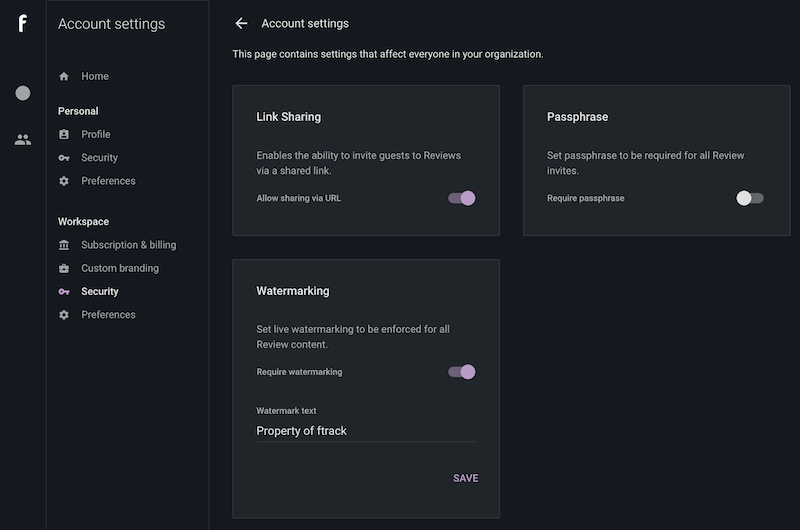
Task: Click the Workspace Preferences gear icon
Action: (x=64, y=315)
